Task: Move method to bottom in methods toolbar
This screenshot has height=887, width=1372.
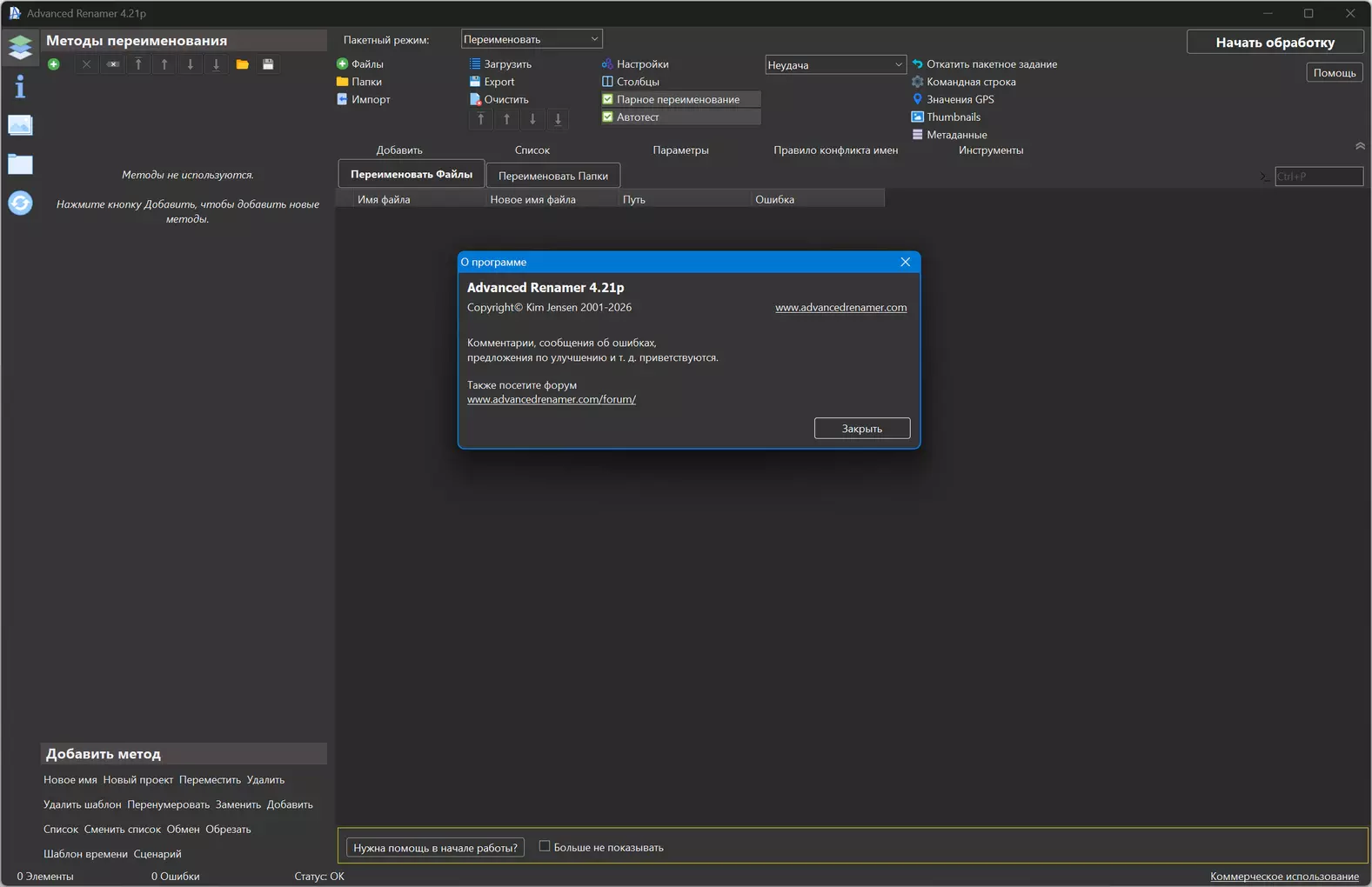Action: [217, 64]
